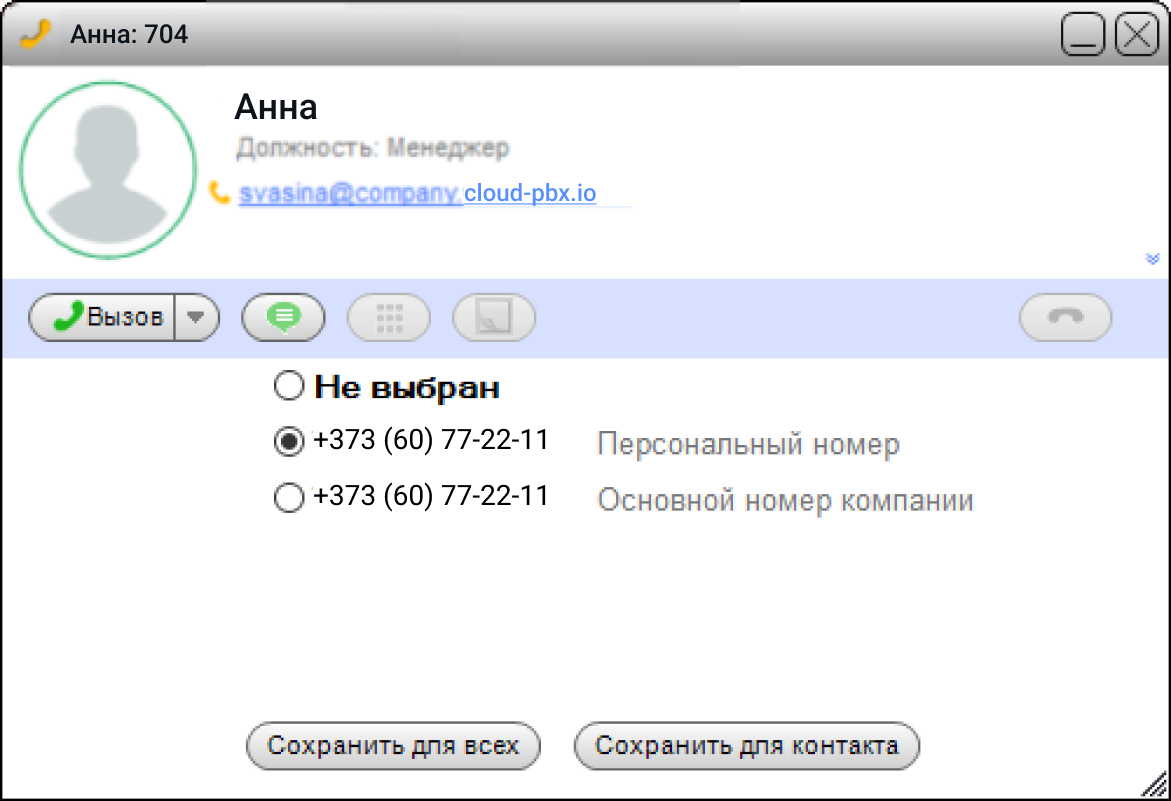Minimize the Анна: 704 window
Viewport: 1171px width, 801px height.
point(1083,35)
